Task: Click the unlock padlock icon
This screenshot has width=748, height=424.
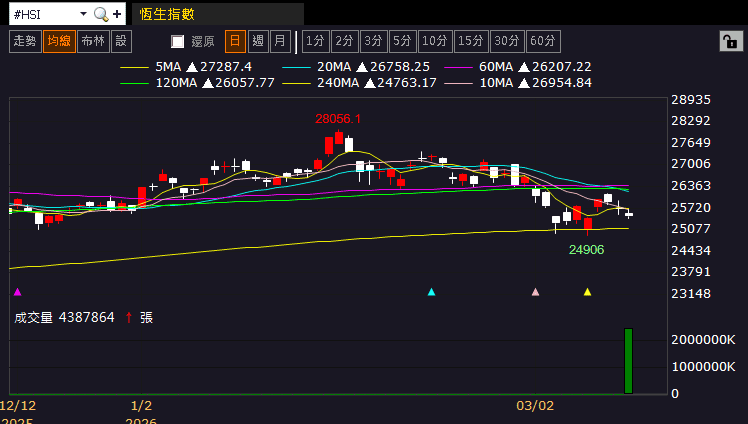Action: click(x=731, y=41)
